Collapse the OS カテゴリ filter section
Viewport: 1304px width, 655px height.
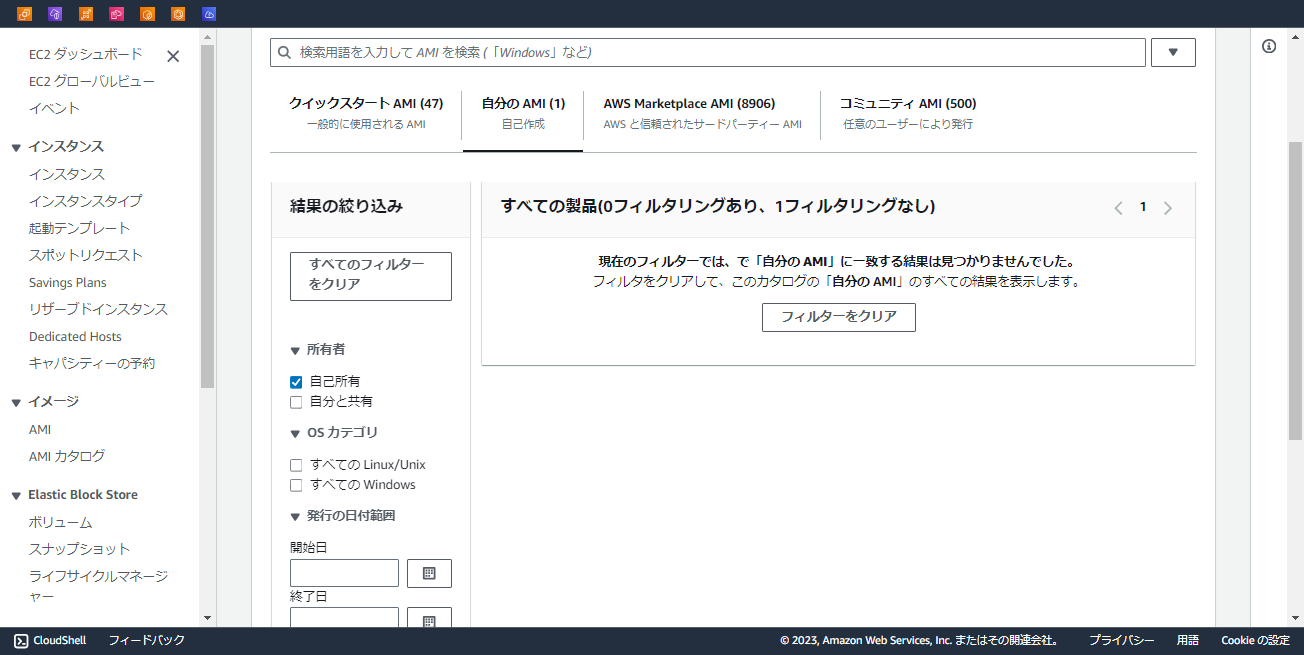tap(295, 434)
